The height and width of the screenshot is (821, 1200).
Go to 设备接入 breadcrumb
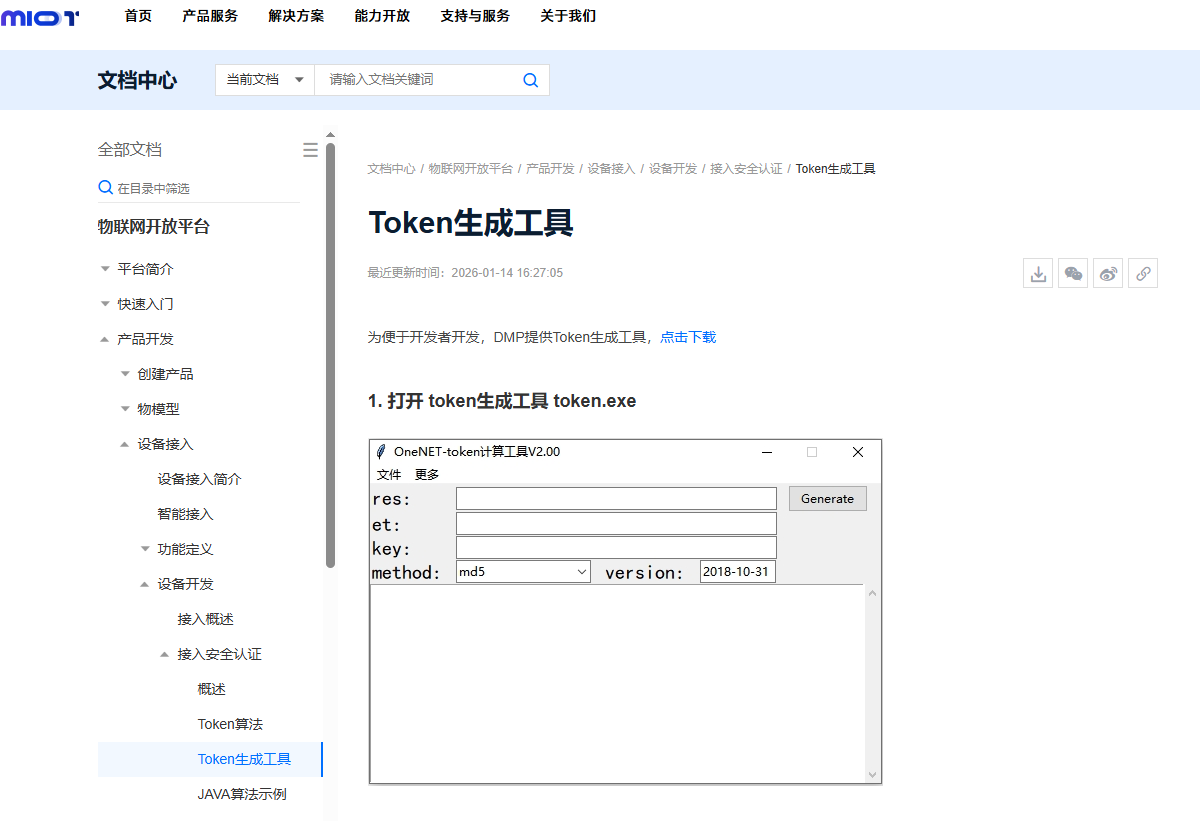[611, 169]
